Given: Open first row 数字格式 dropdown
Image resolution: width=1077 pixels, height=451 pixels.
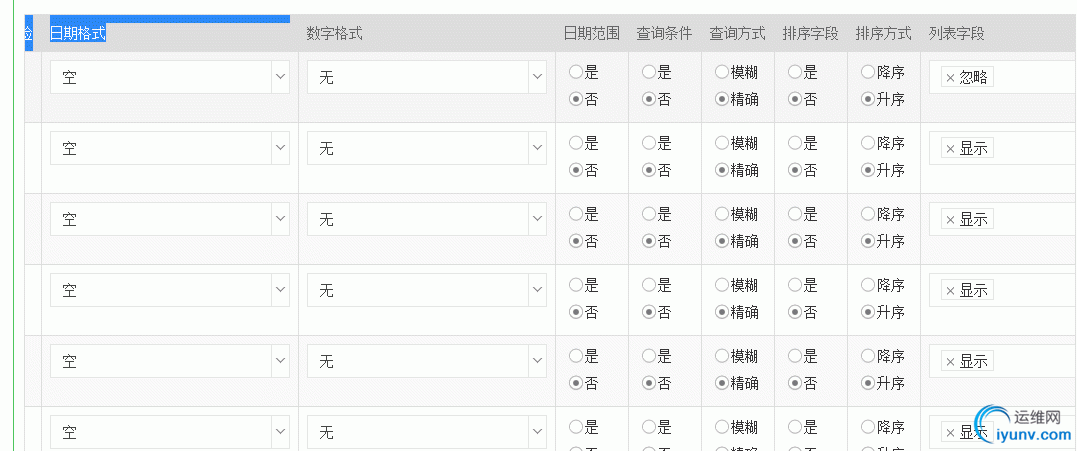Looking at the screenshot, I should click(x=426, y=78).
